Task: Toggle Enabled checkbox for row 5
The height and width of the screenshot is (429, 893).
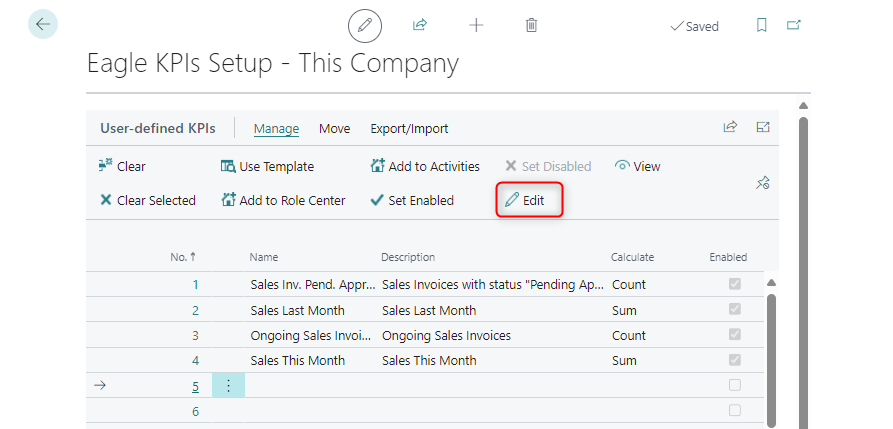Action: coord(735,385)
